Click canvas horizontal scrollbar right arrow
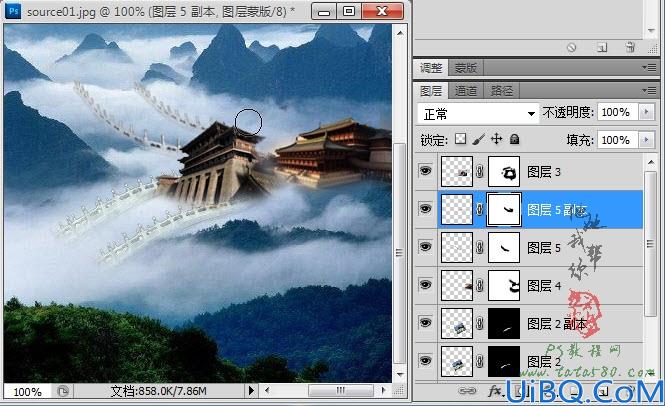Image resolution: width=665 pixels, height=406 pixels. coord(383,390)
